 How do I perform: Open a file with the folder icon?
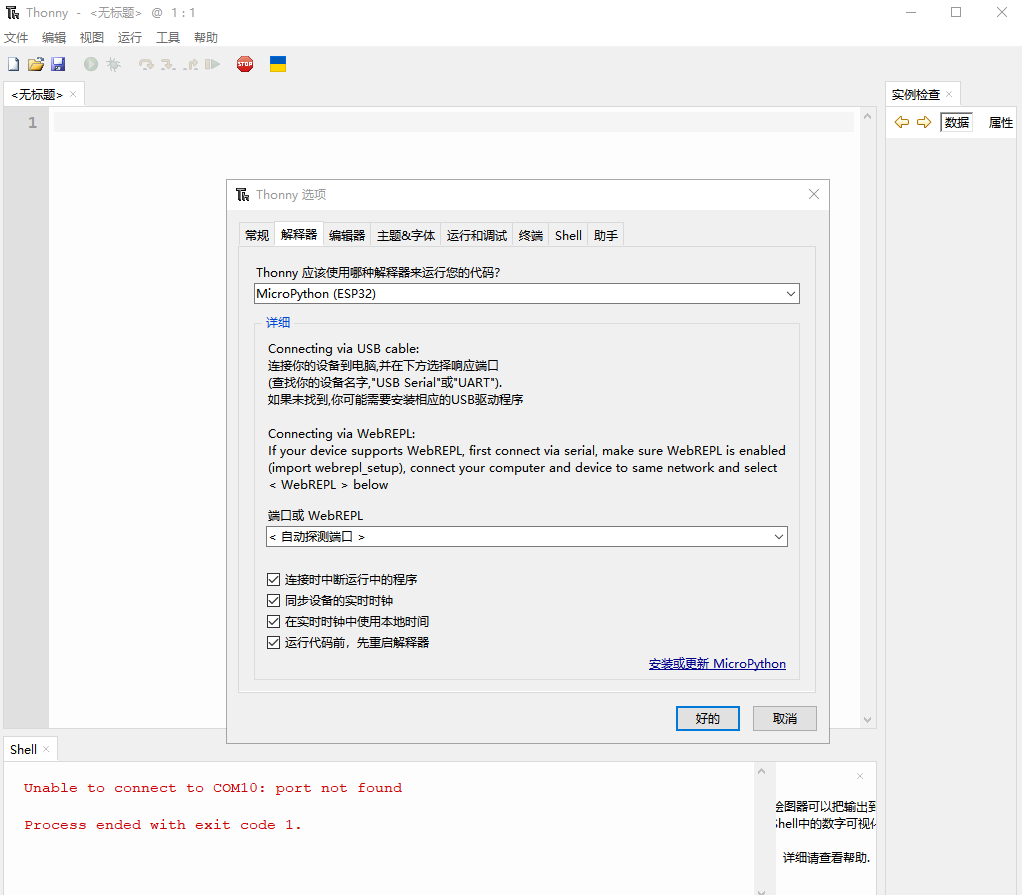click(36, 64)
